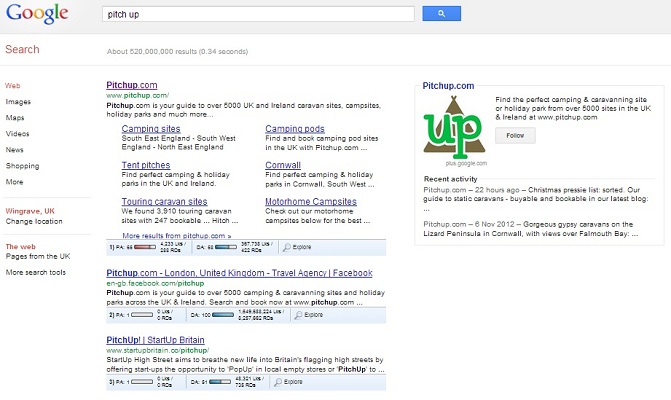Image resolution: width=671 pixels, height=400 pixels.
Task: Click the en-gb.facebook.com/pitchup green URL
Action: click(155, 283)
